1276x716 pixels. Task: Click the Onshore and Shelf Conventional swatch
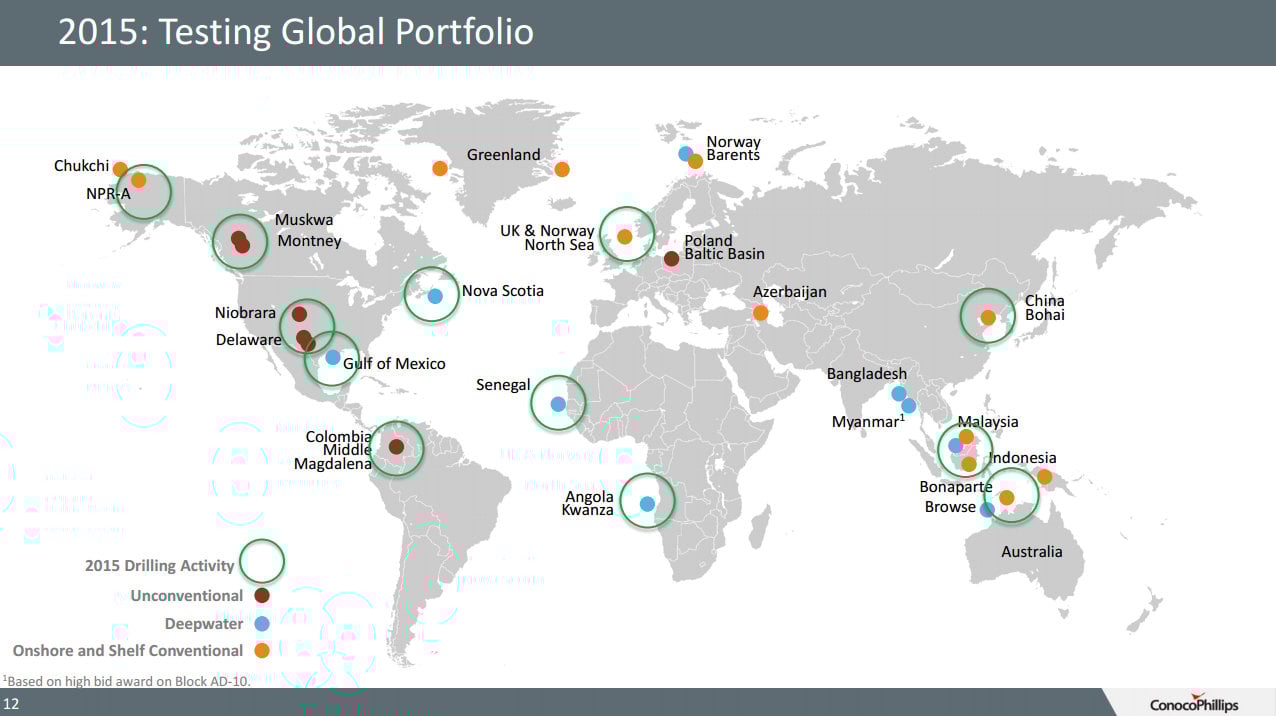tap(262, 651)
